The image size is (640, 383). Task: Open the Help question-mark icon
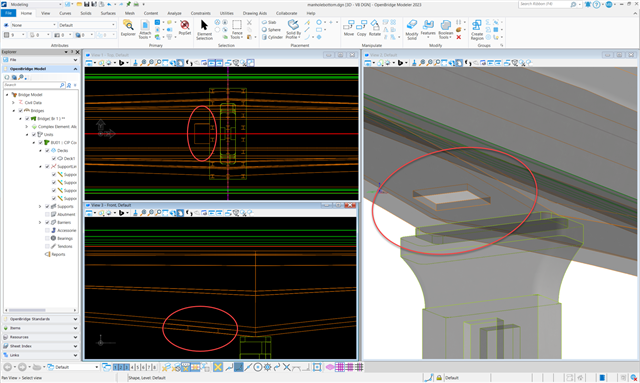[x=597, y=4]
